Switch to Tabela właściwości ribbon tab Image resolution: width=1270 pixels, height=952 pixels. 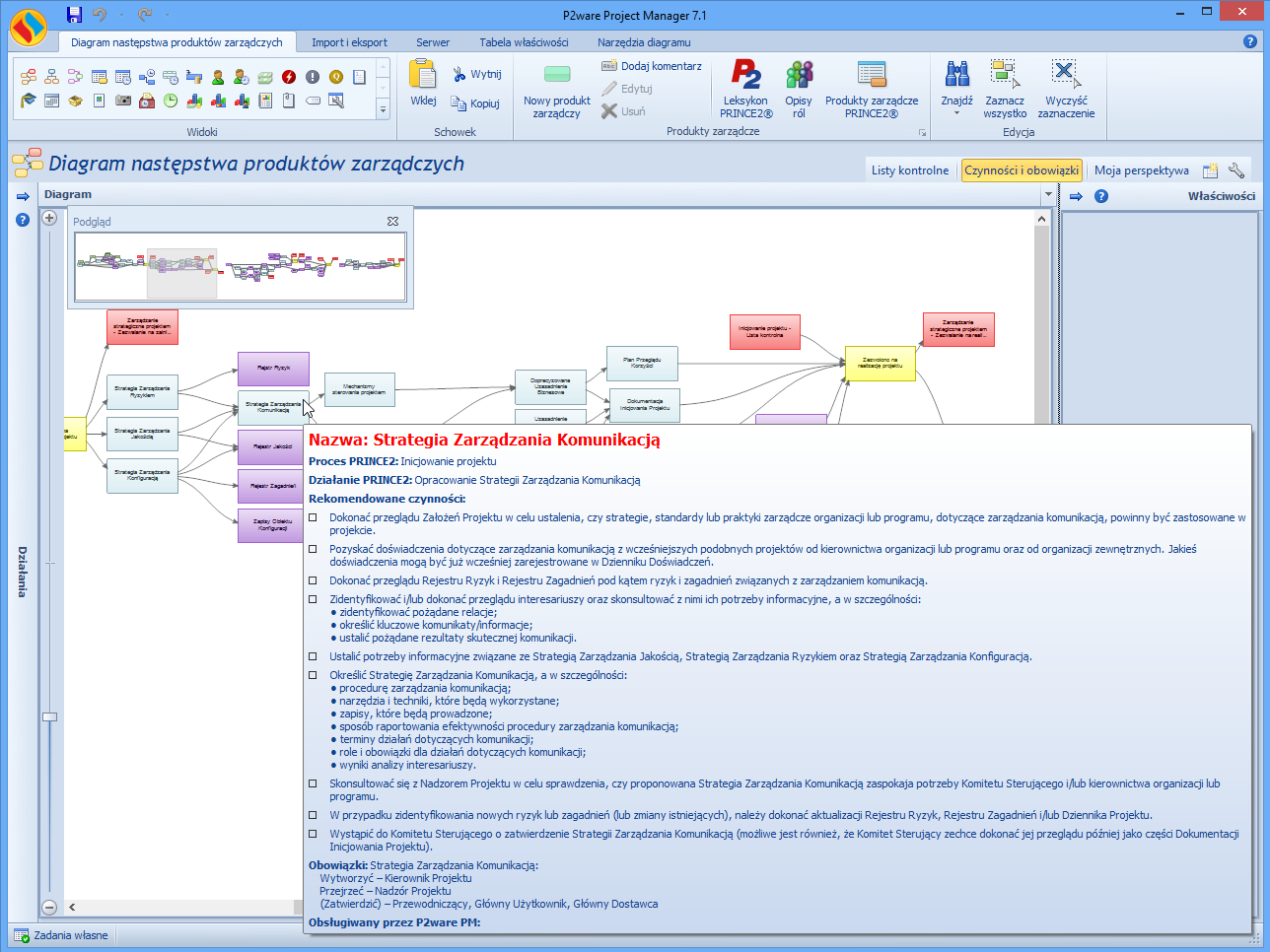(524, 42)
